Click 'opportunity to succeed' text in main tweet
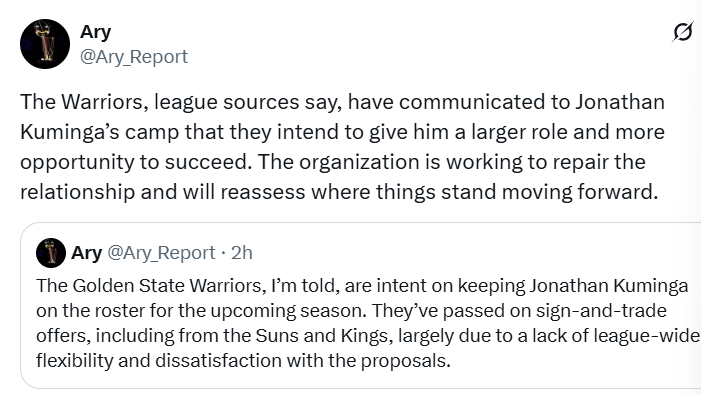Viewport: 701px width, 395px height. click(x=134, y=162)
